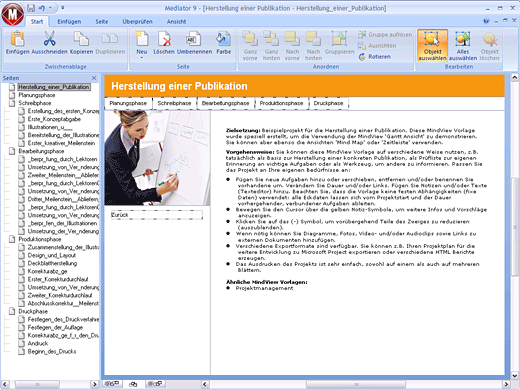This screenshot has width=520, height=389.
Task: Click the Farbe paint bucket icon
Action: (x=223, y=38)
